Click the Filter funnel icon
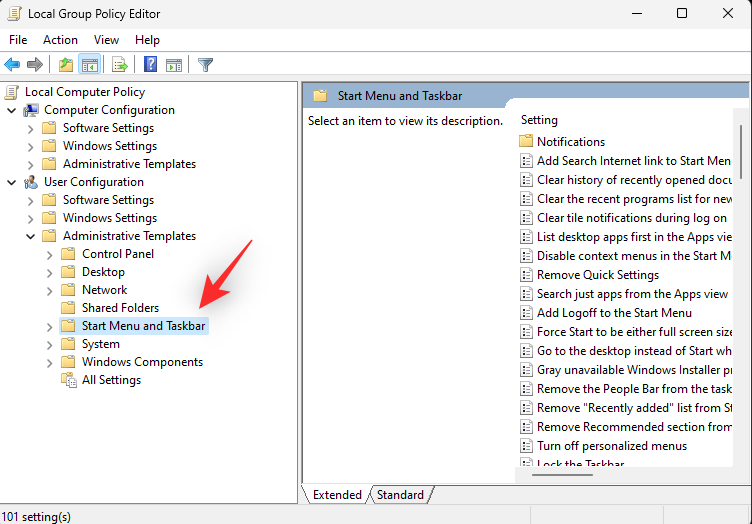The width and height of the screenshot is (752, 524). point(205,64)
